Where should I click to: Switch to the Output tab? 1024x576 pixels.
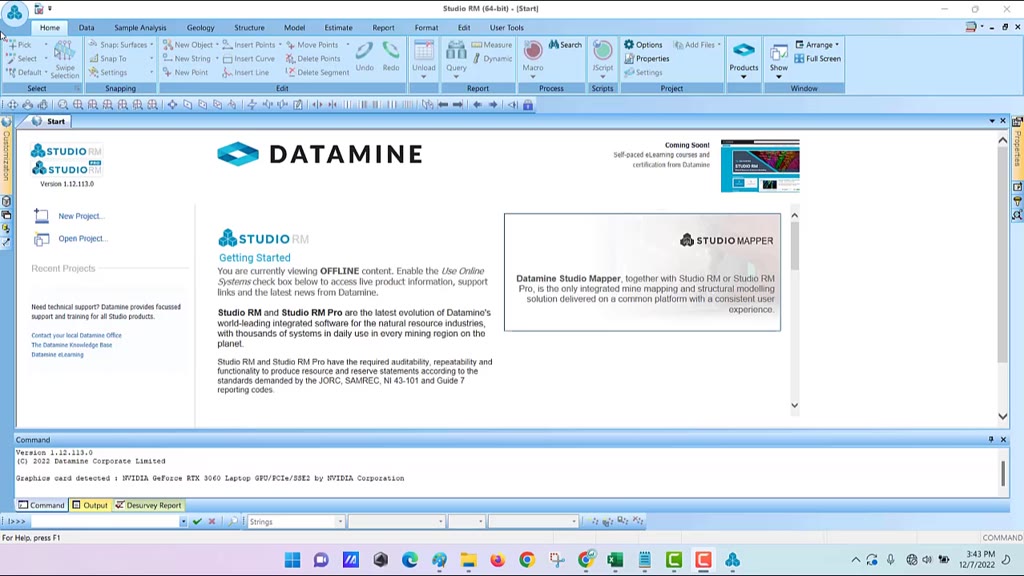click(90, 505)
